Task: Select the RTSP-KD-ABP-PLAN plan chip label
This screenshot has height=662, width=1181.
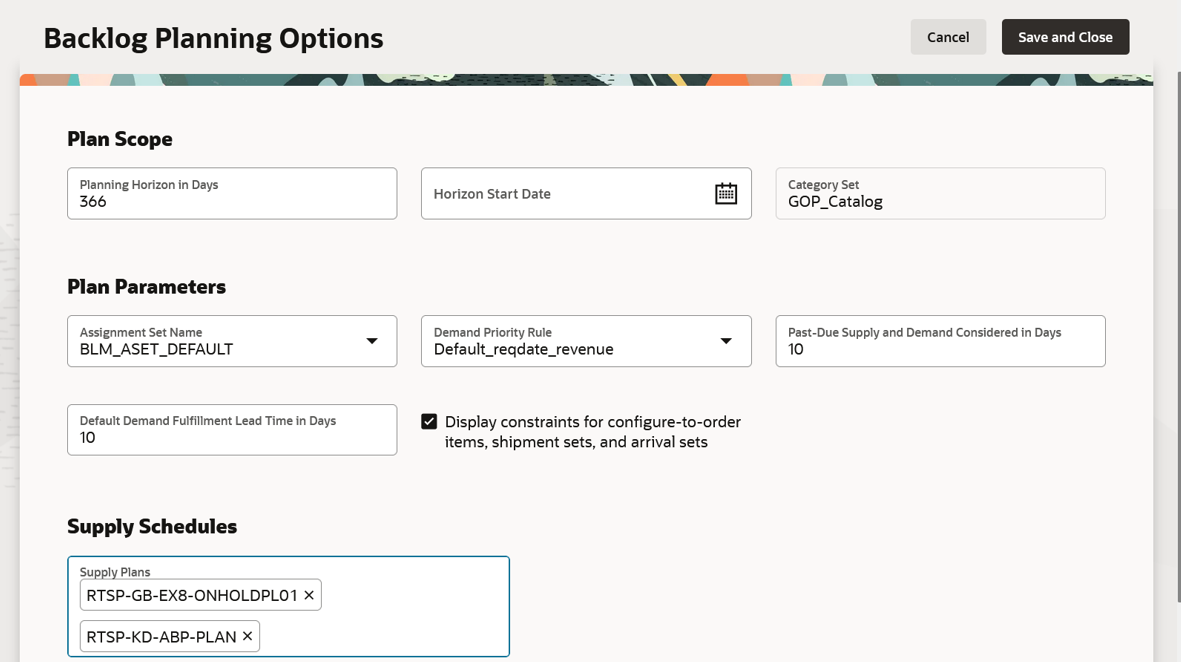Action: [161, 637]
